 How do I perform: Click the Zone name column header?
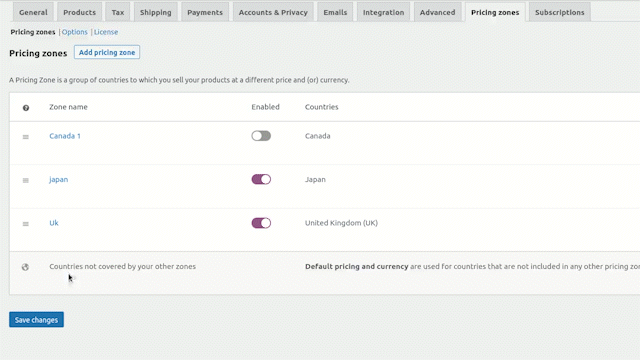tap(68, 107)
